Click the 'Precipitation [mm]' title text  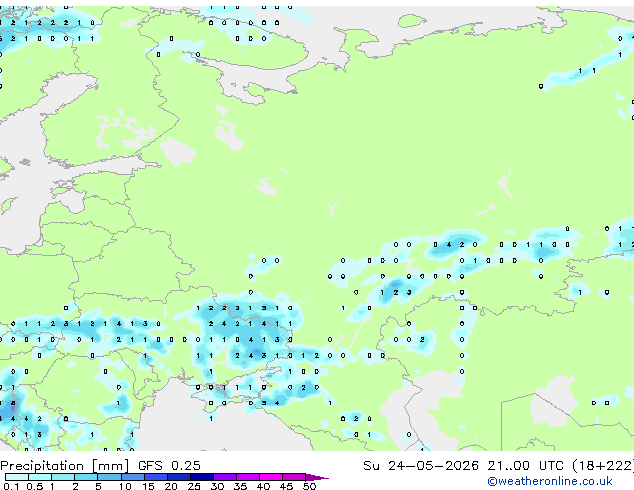coord(65,466)
